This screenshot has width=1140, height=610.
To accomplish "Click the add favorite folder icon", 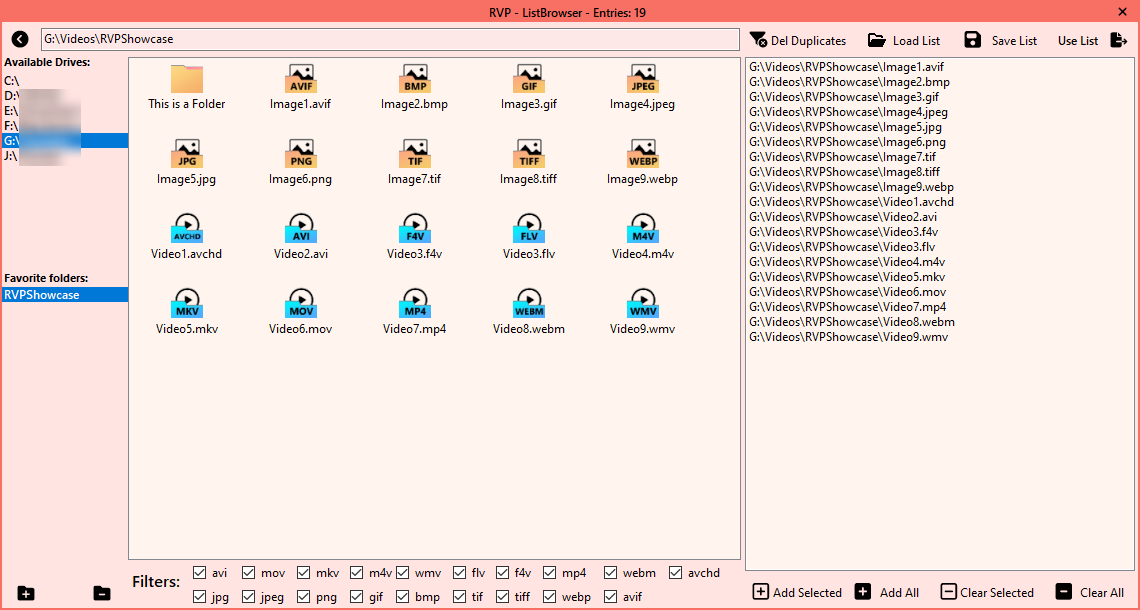I will [26, 593].
